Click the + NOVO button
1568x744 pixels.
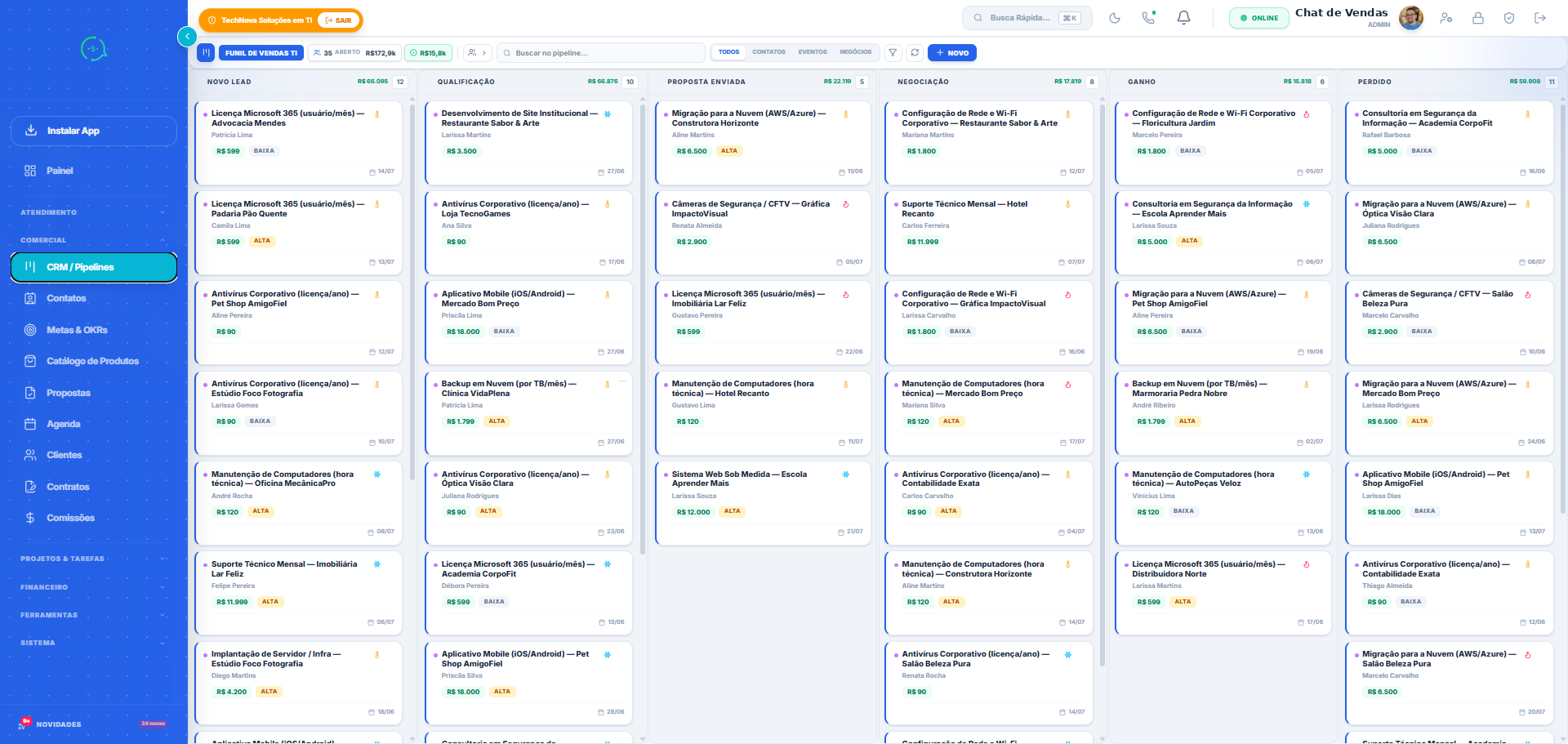[952, 53]
